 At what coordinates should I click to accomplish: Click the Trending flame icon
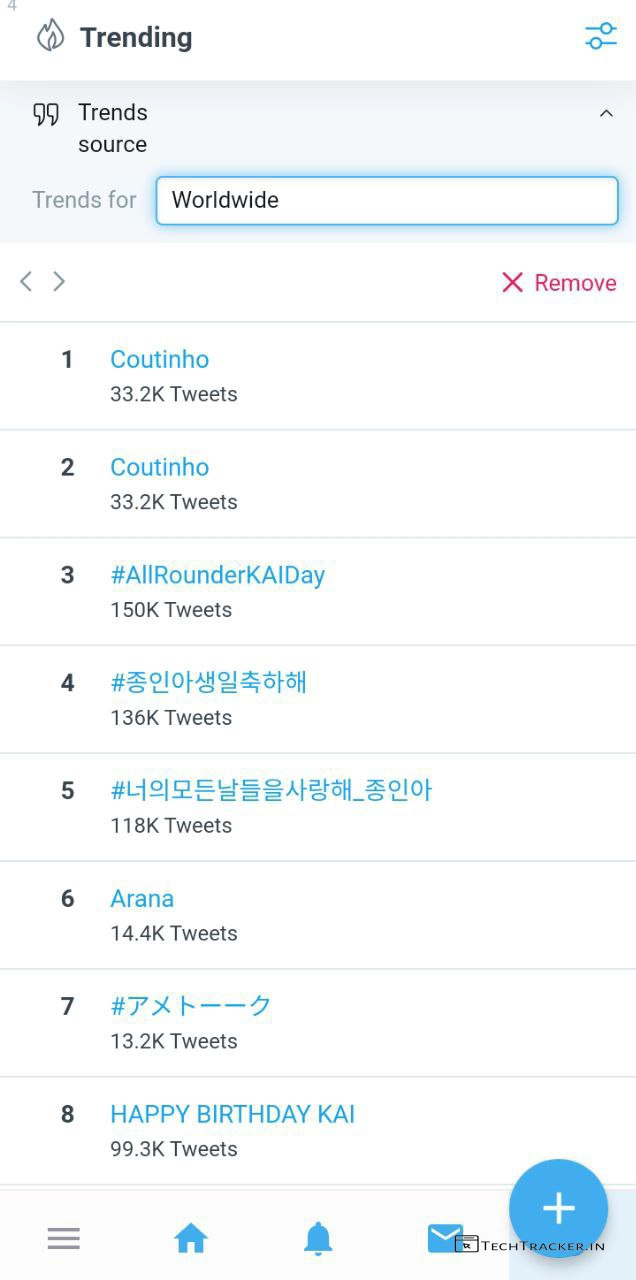click(50, 37)
